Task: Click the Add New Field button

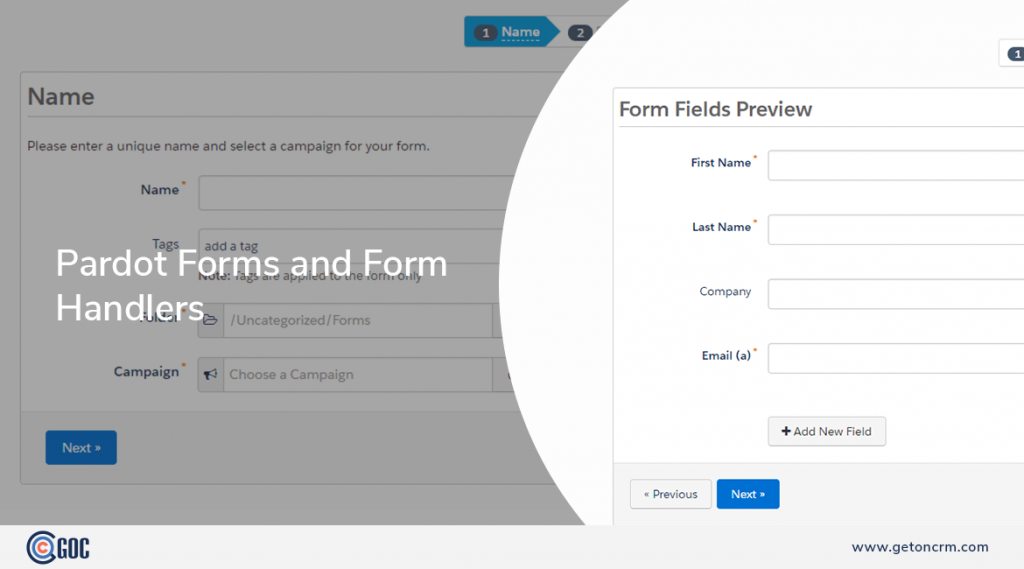Action: 827,431
